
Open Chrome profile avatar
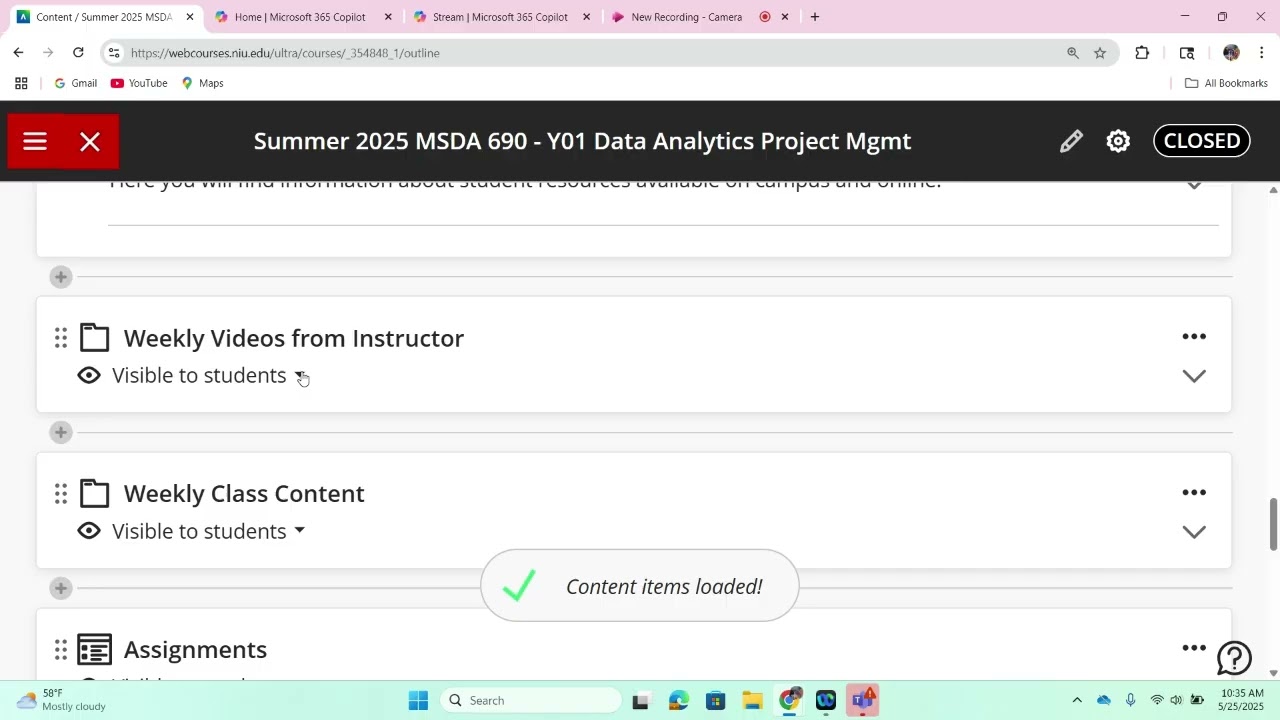tap(1231, 53)
